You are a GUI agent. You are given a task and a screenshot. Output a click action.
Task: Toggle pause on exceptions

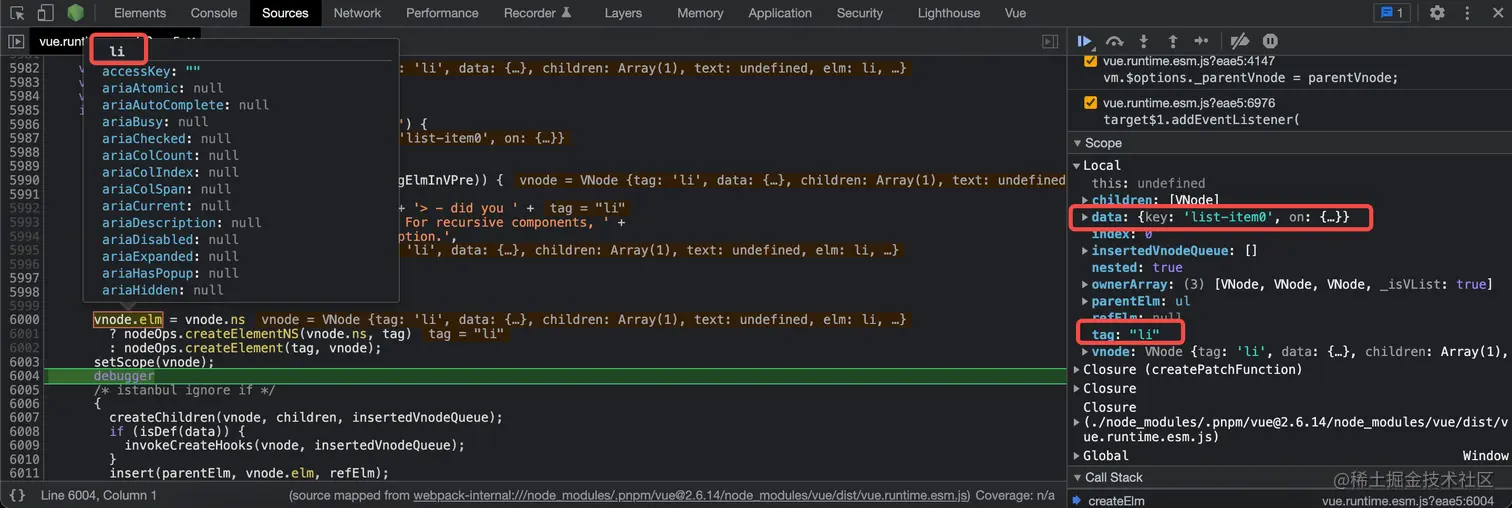(1270, 41)
